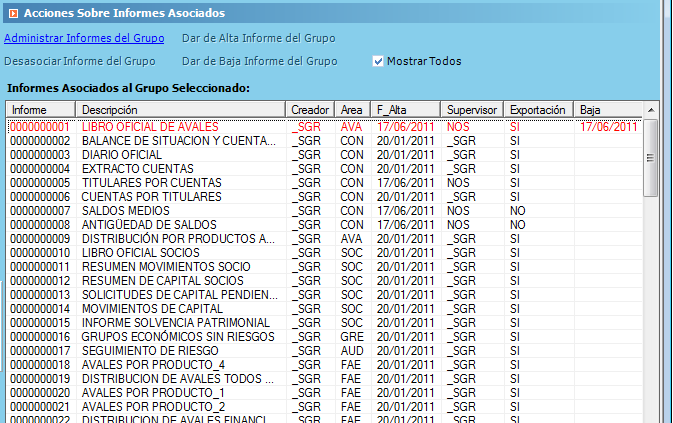Select DISTRIBUCIÓN POR PRODUCTOS A... row
Viewport: 673px width, 423px height.
[x=324, y=239]
